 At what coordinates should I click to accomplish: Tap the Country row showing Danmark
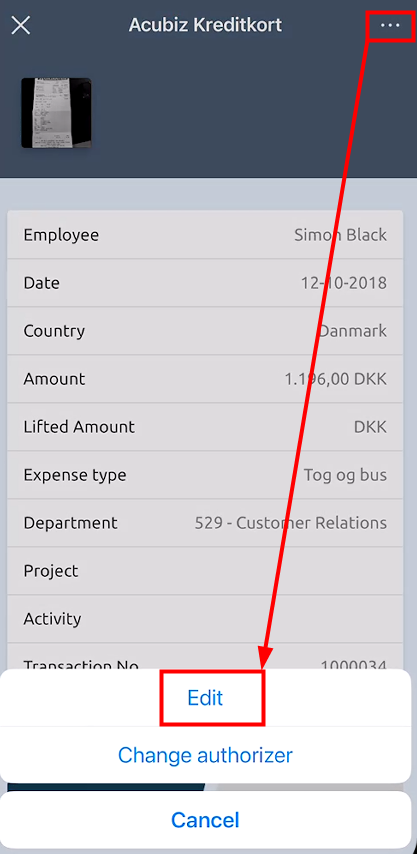pyautogui.click(x=205, y=331)
